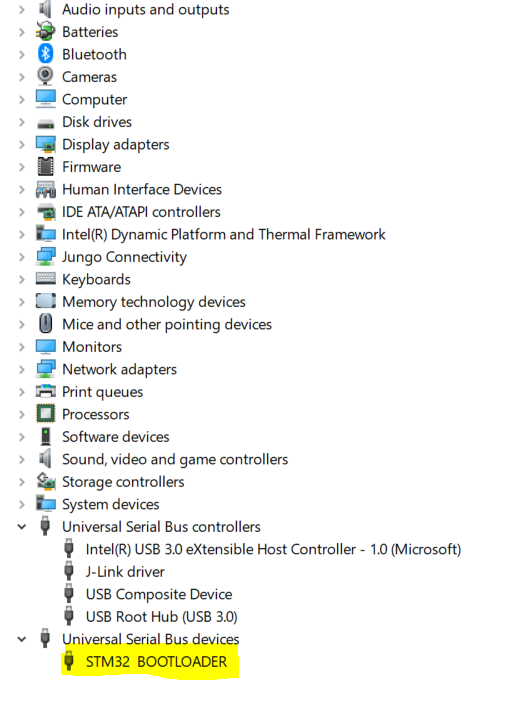Click the USB Root Hub plug icon
526x705 pixels.
point(69,616)
